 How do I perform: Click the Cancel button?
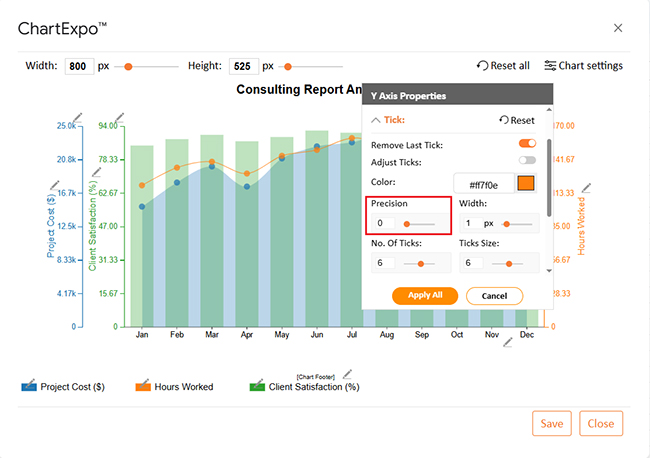click(494, 296)
